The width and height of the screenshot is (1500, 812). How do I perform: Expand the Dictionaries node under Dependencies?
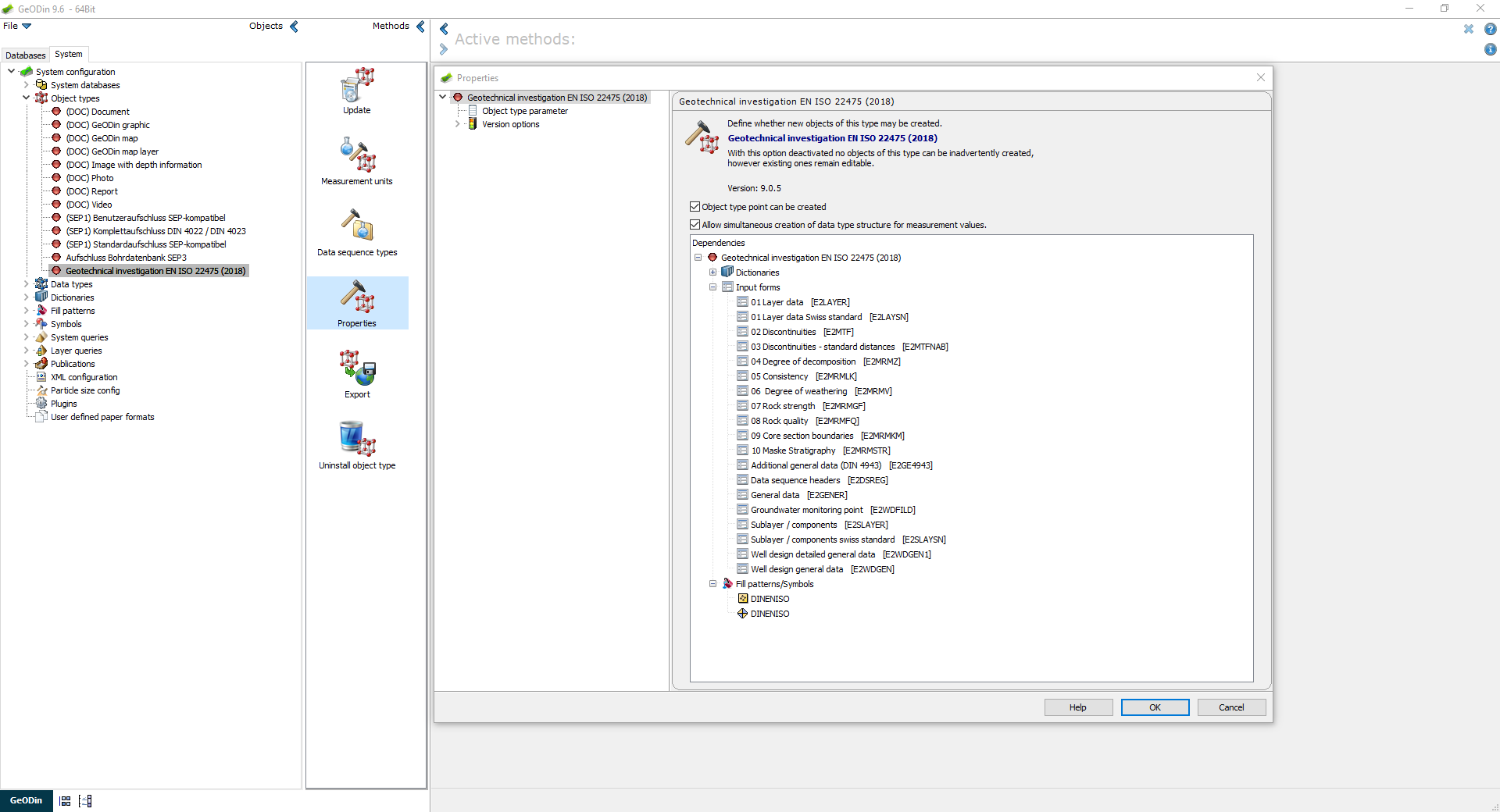[x=712, y=272]
